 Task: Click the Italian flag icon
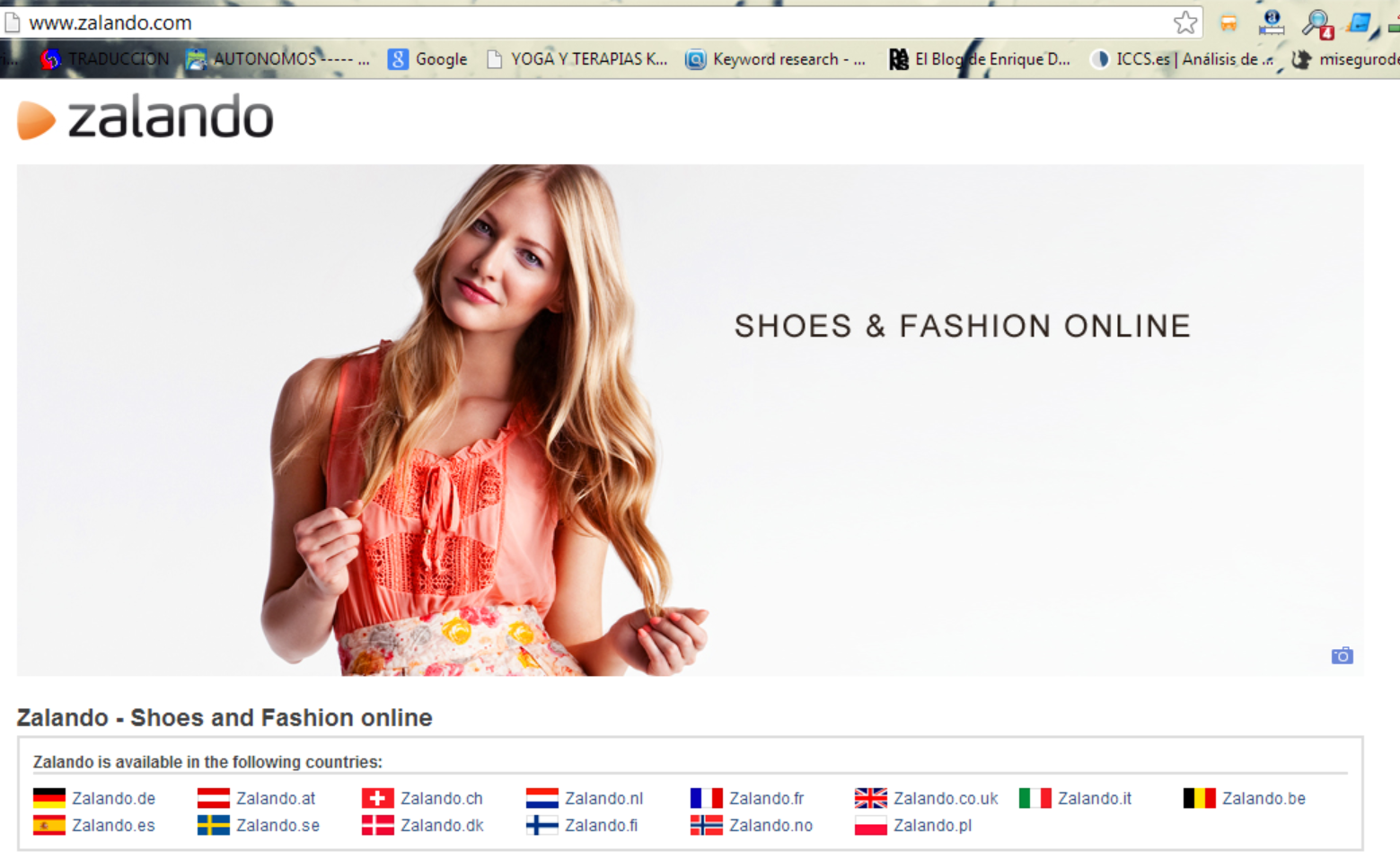(1035, 798)
